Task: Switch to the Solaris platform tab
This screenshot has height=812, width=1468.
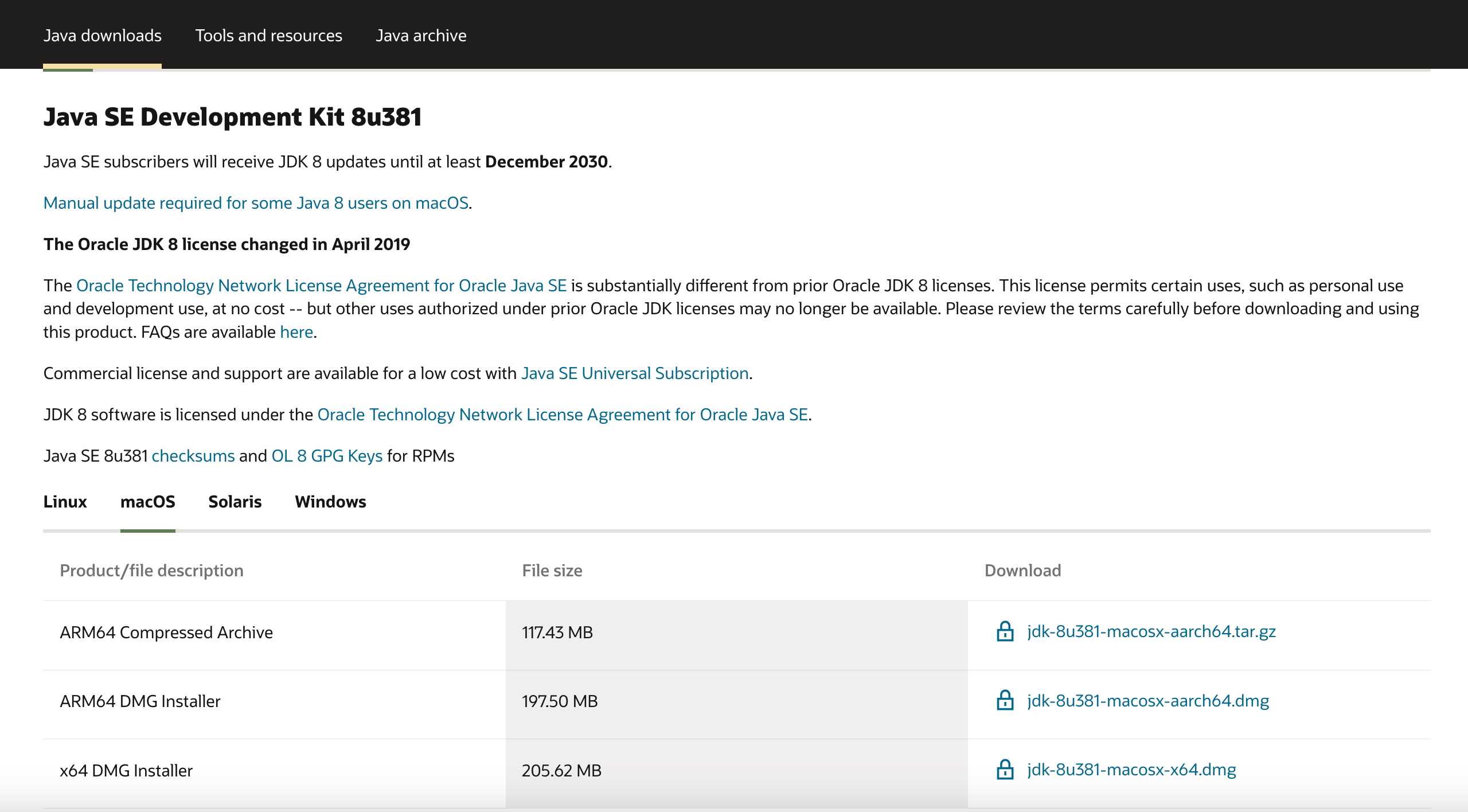Action: [235, 502]
